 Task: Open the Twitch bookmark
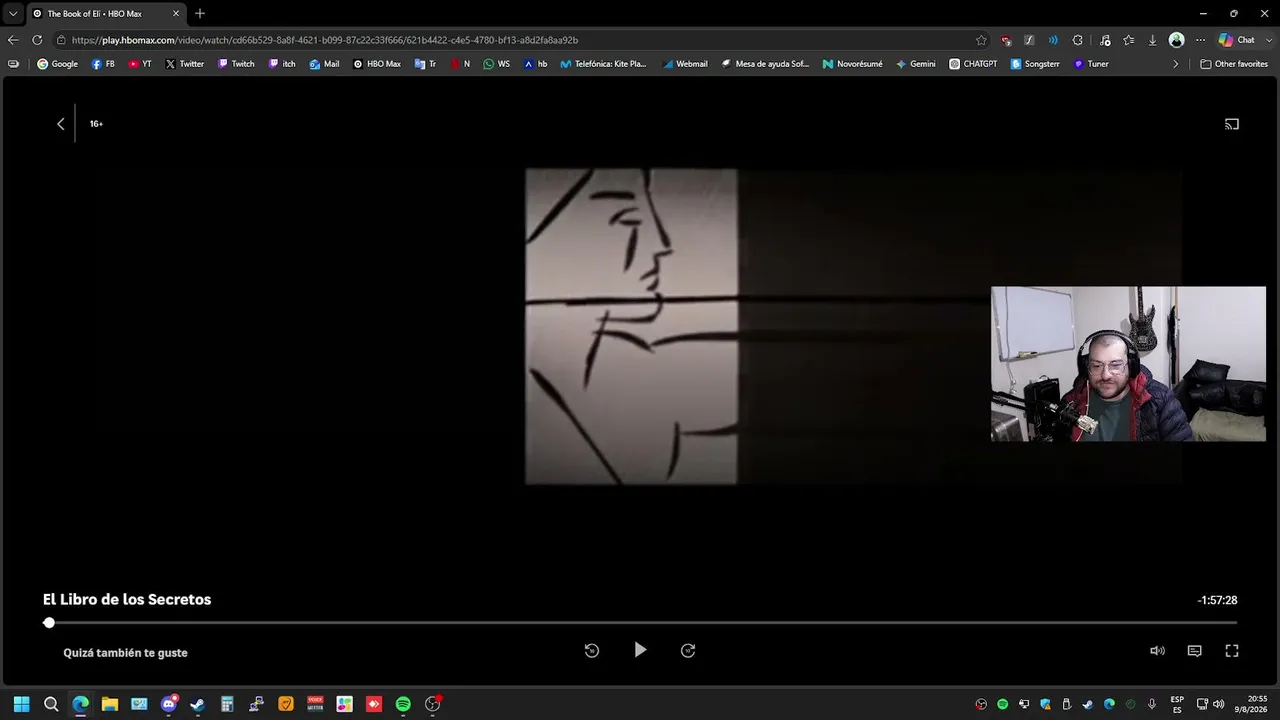click(x=236, y=64)
